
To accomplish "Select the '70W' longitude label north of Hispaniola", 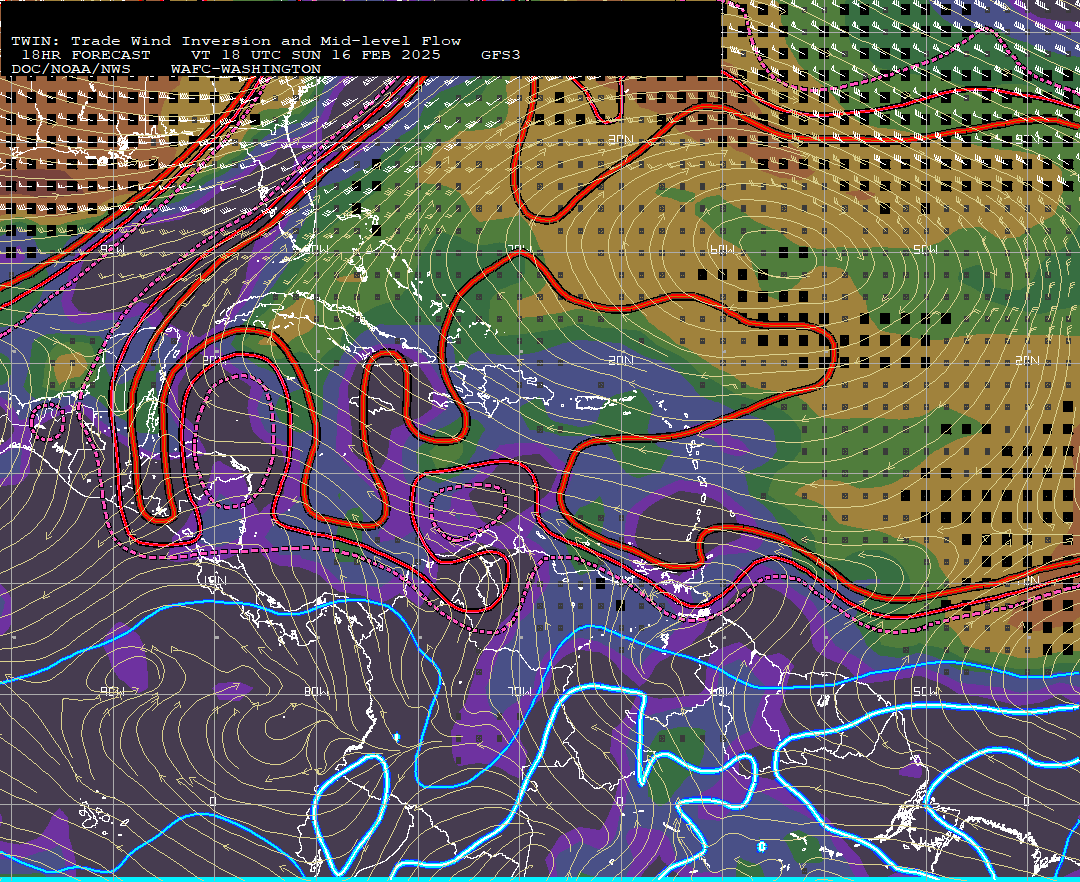I will pyautogui.click(x=519, y=249).
